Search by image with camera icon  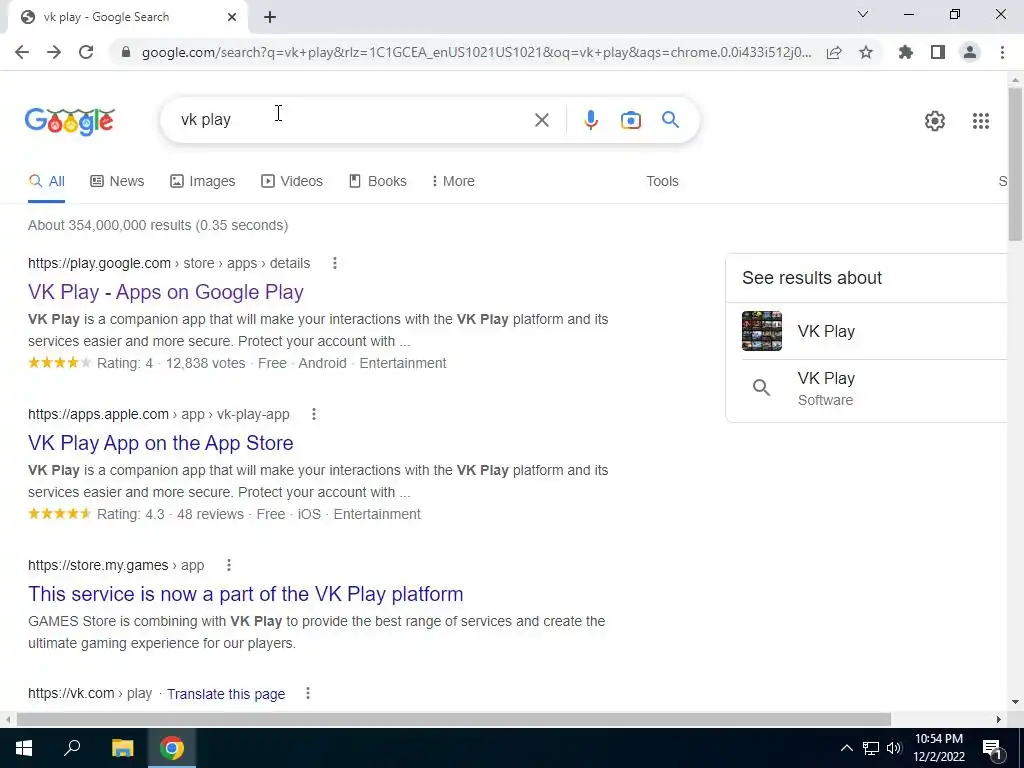coord(630,120)
